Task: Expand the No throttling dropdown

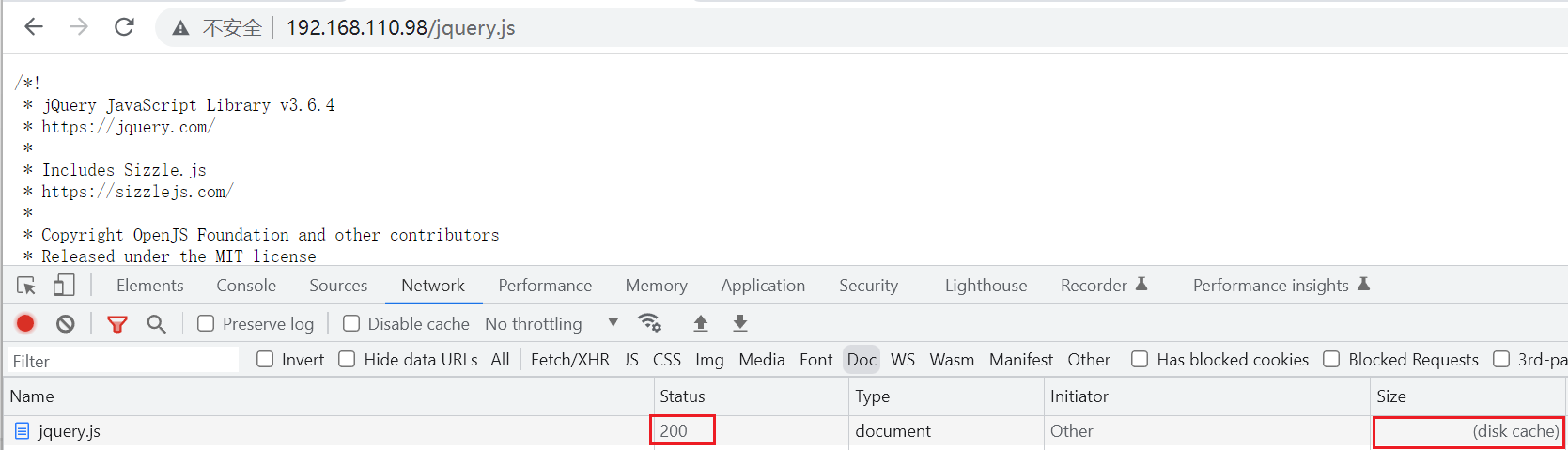Action: [551, 324]
